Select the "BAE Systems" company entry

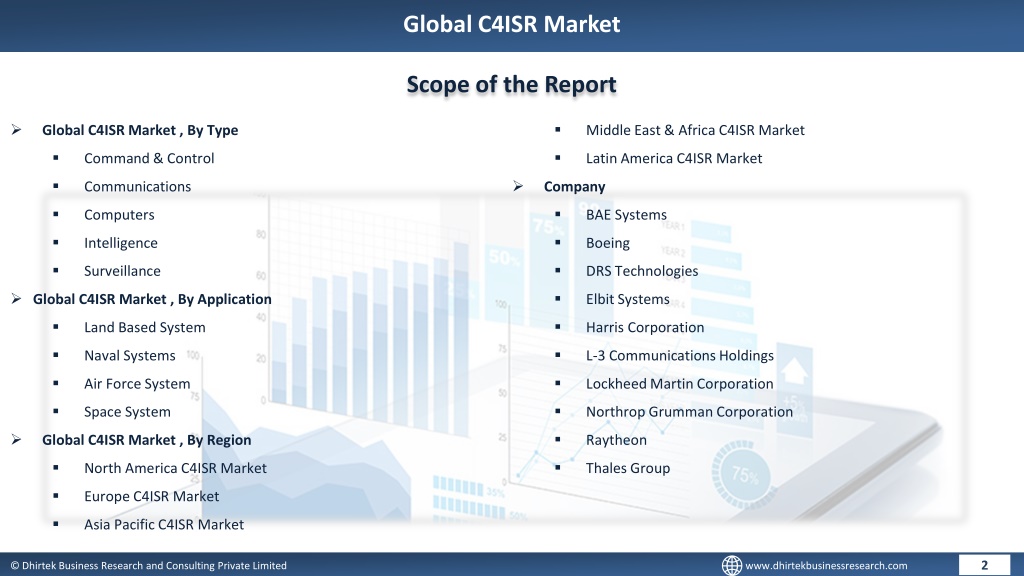coord(626,215)
